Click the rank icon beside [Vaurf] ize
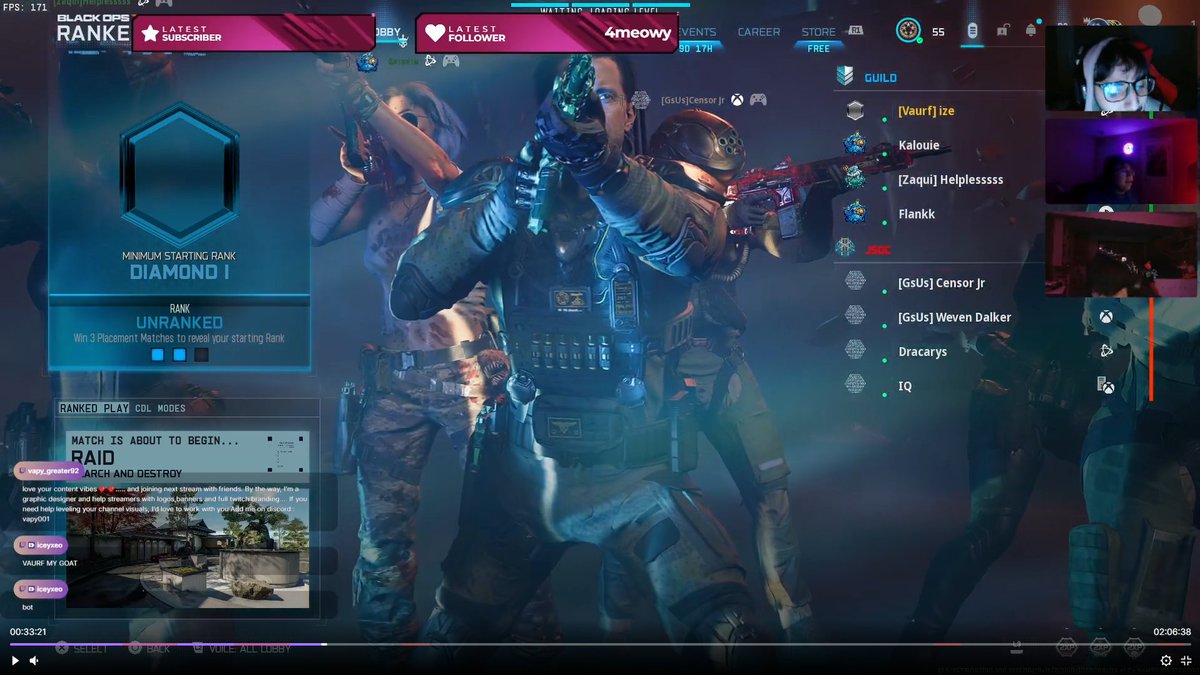The height and width of the screenshot is (675, 1200). 854,110
